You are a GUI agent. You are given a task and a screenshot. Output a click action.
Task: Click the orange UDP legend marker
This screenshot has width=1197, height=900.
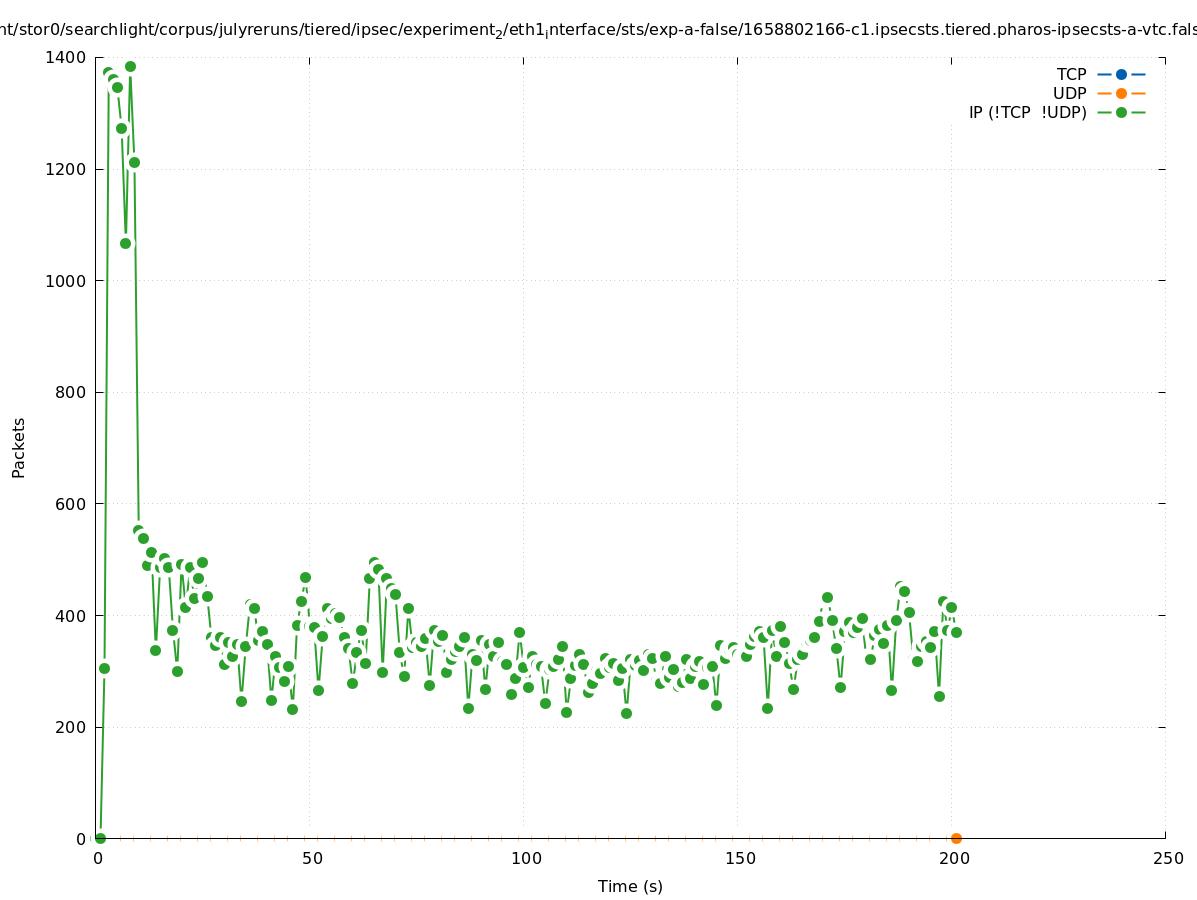point(1121,93)
